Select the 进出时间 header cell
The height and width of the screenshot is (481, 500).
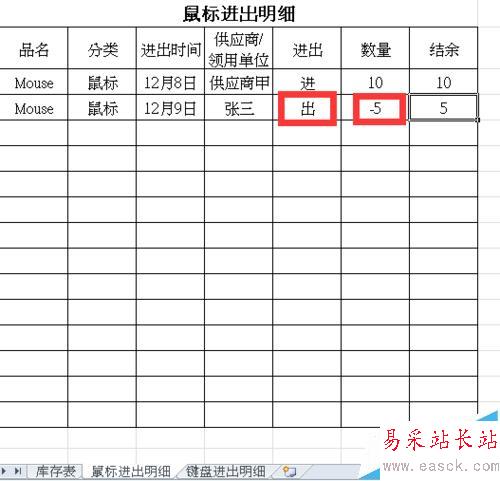[170, 48]
